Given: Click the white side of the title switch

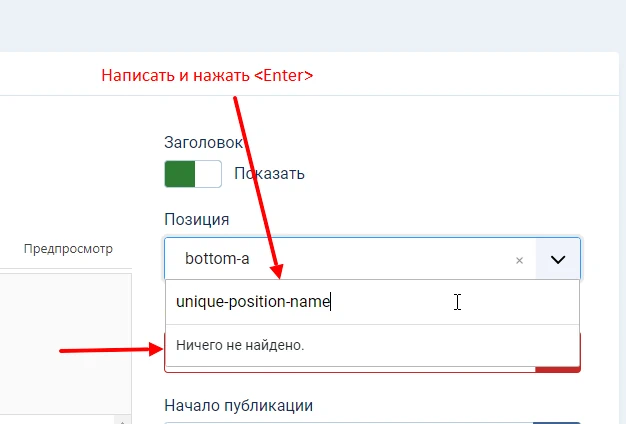Looking at the screenshot, I should tap(208, 173).
